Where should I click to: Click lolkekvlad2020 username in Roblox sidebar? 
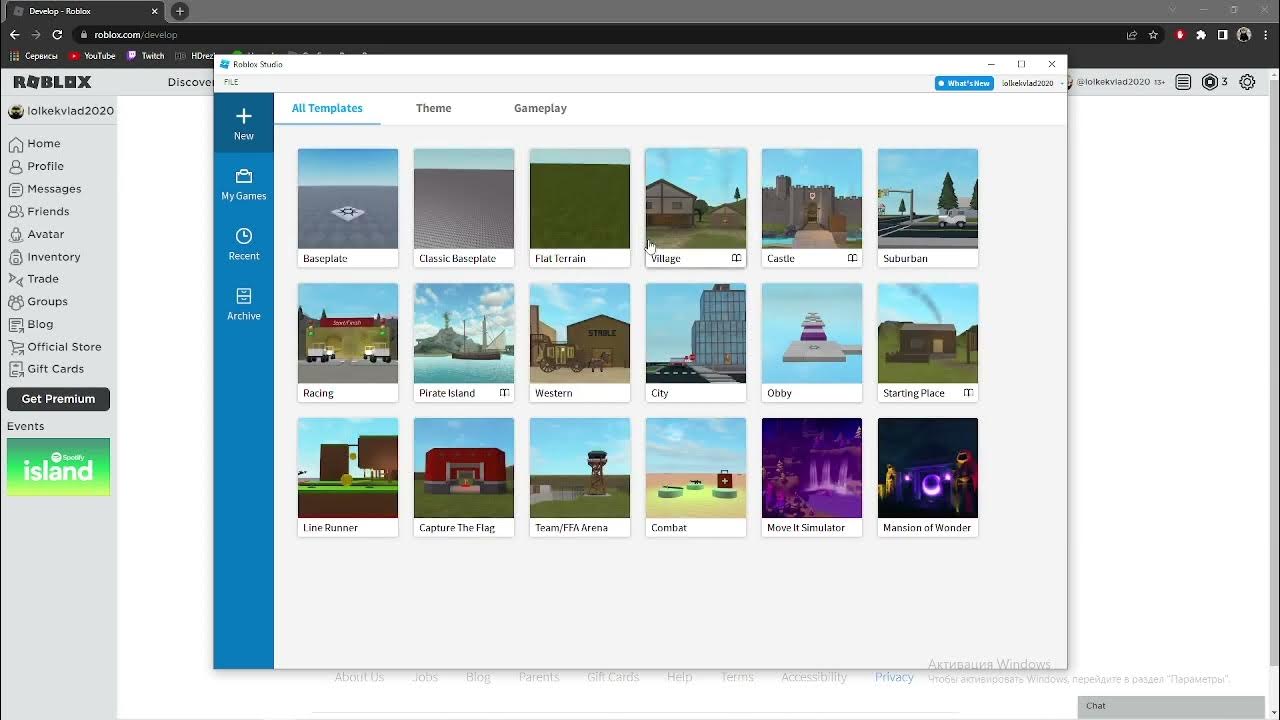pos(70,111)
